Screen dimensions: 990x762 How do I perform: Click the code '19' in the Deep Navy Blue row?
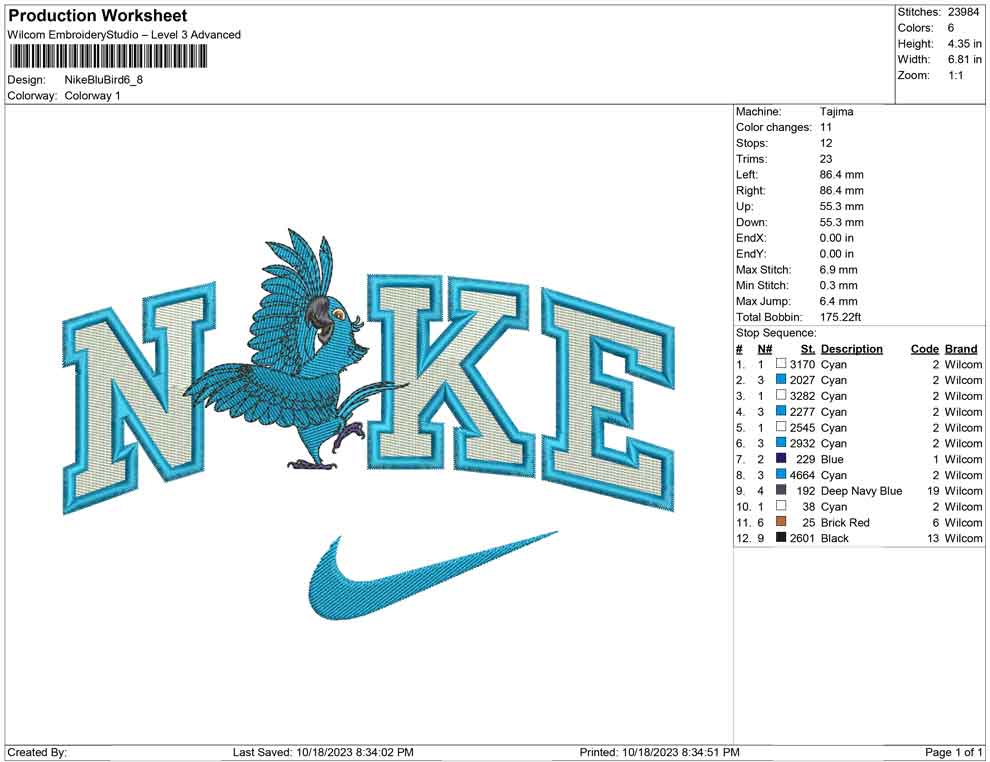(x=933, y=491)
